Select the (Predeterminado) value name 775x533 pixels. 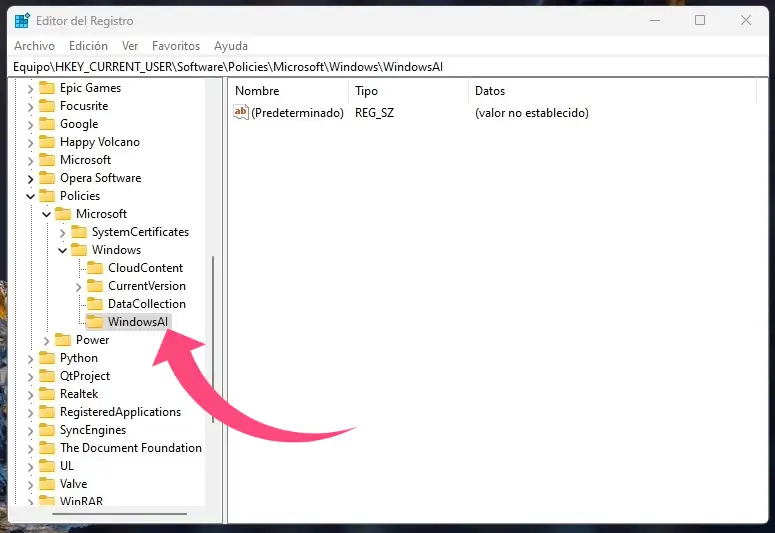click(x=297, y=113)
